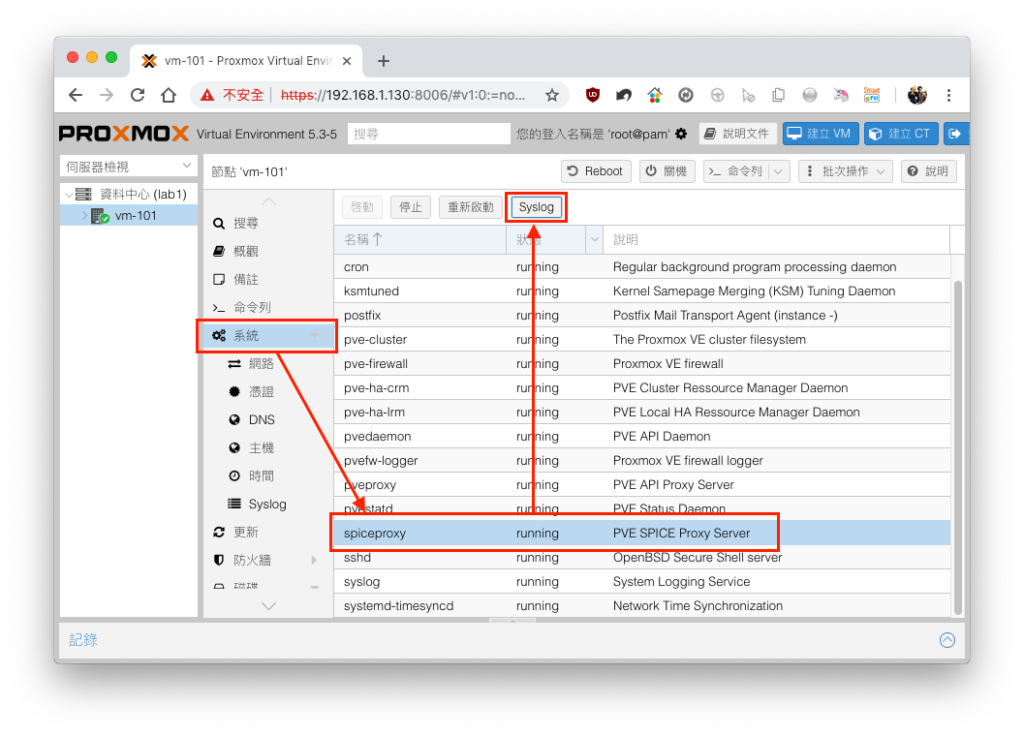Select the ksmtuned service row
The width and height of the screenshot is (1024, 735).
coord(643,291)
